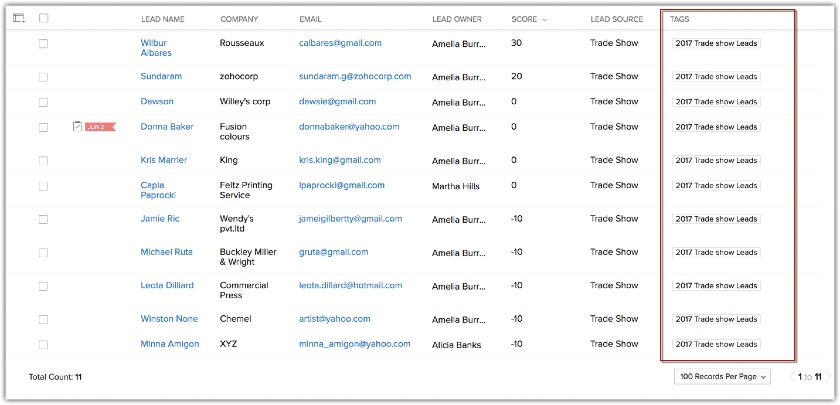Click lead owner Alicia Banks
Viewport: 840px width, 405px height.
[456, 345]
